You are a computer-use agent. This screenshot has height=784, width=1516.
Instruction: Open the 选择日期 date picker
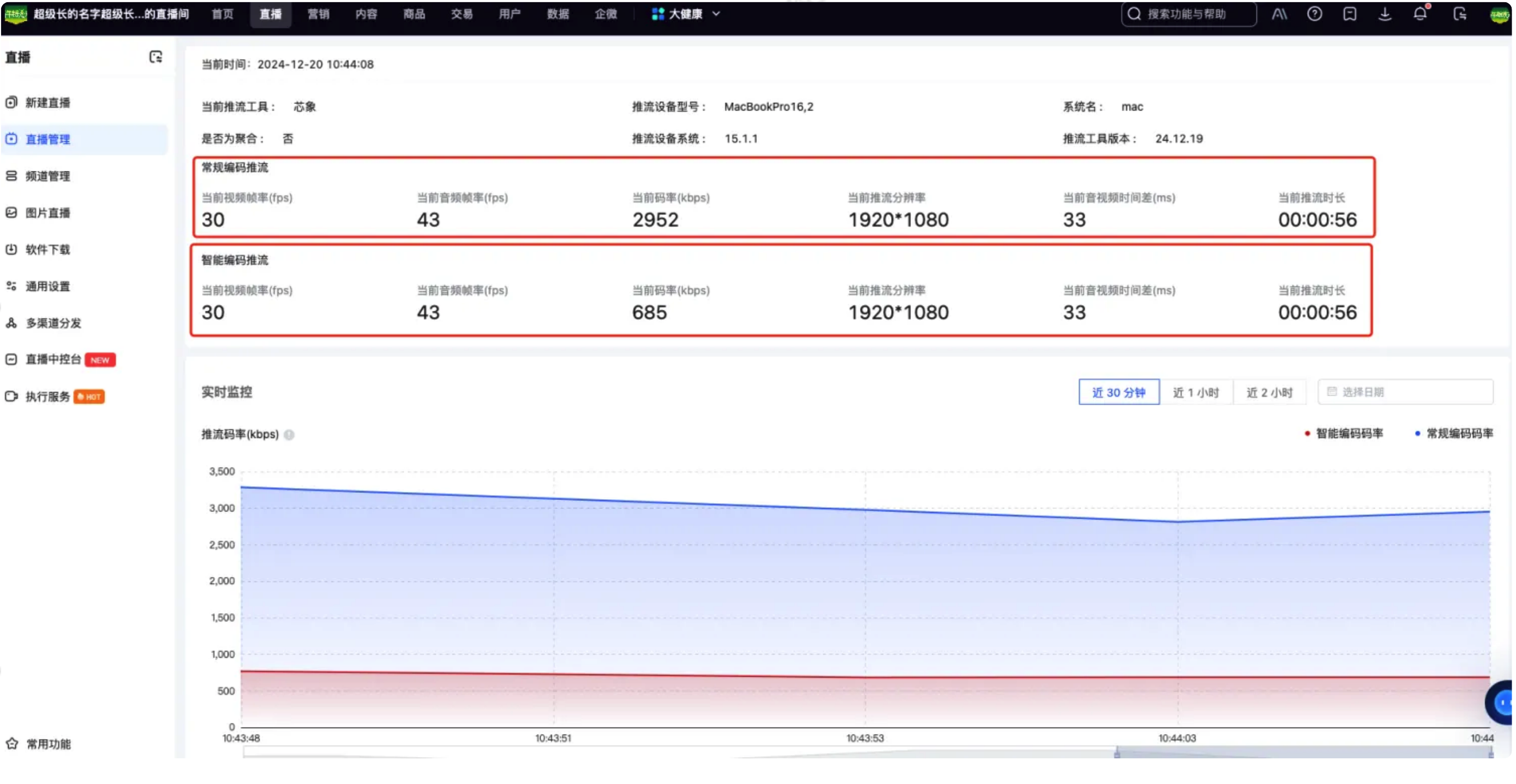(x=1405, y=393)
